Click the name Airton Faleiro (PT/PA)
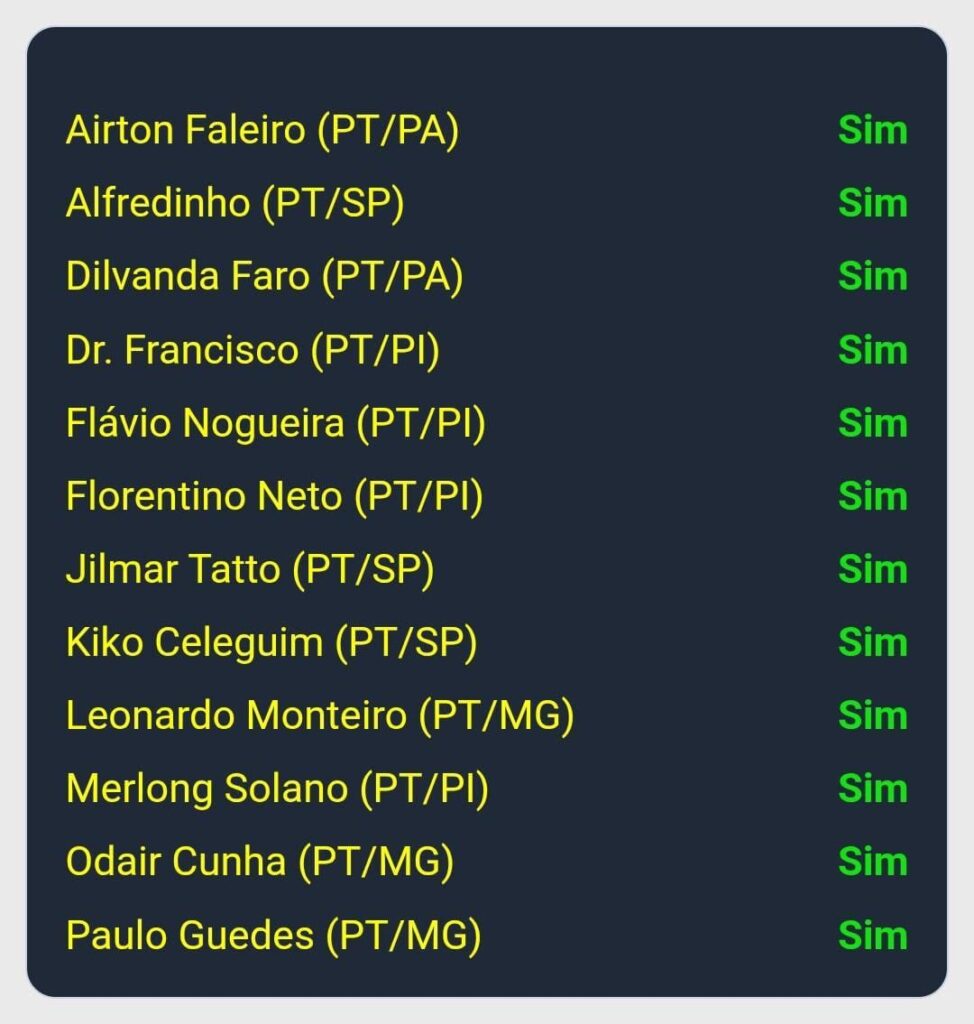Screen dimensions: 974x1024 pos(262,131)
